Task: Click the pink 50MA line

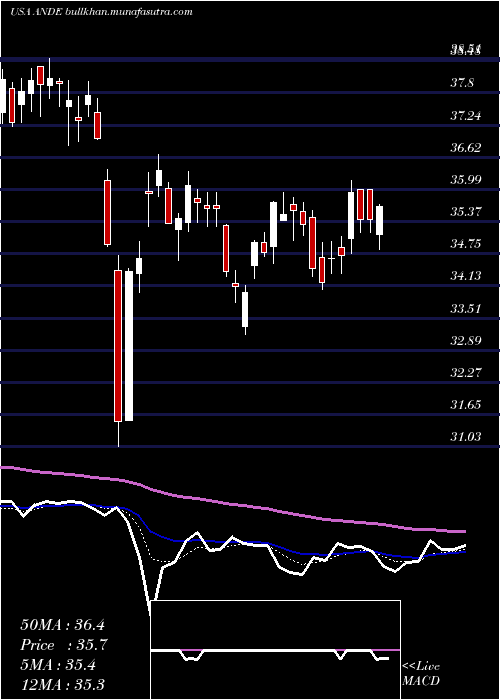Action: click(232, 504)
